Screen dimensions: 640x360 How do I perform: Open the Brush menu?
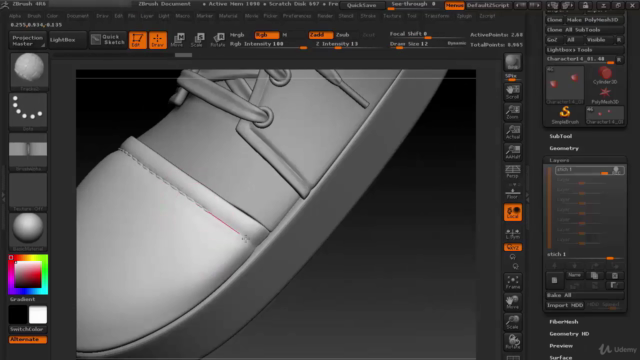click(34, 16)
